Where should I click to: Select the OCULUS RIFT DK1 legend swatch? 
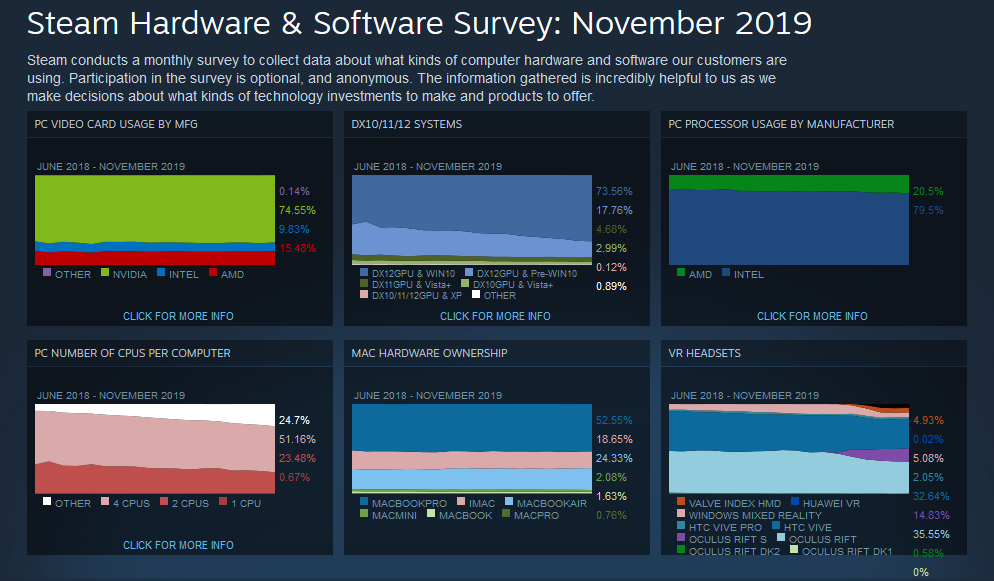(794, 549)
